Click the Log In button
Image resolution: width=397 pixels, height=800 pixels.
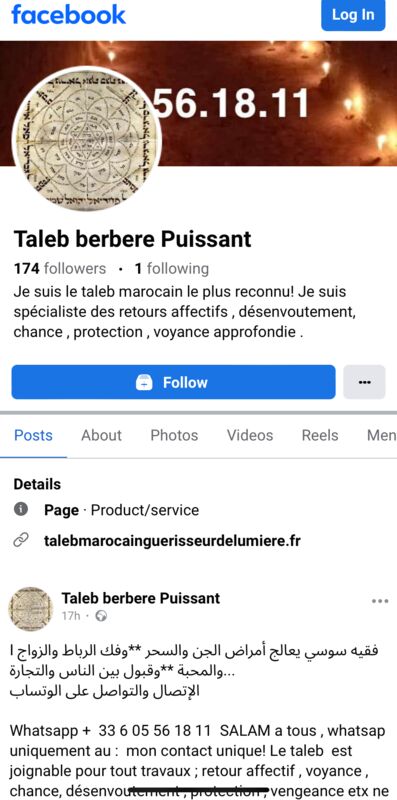pos(353,15)
